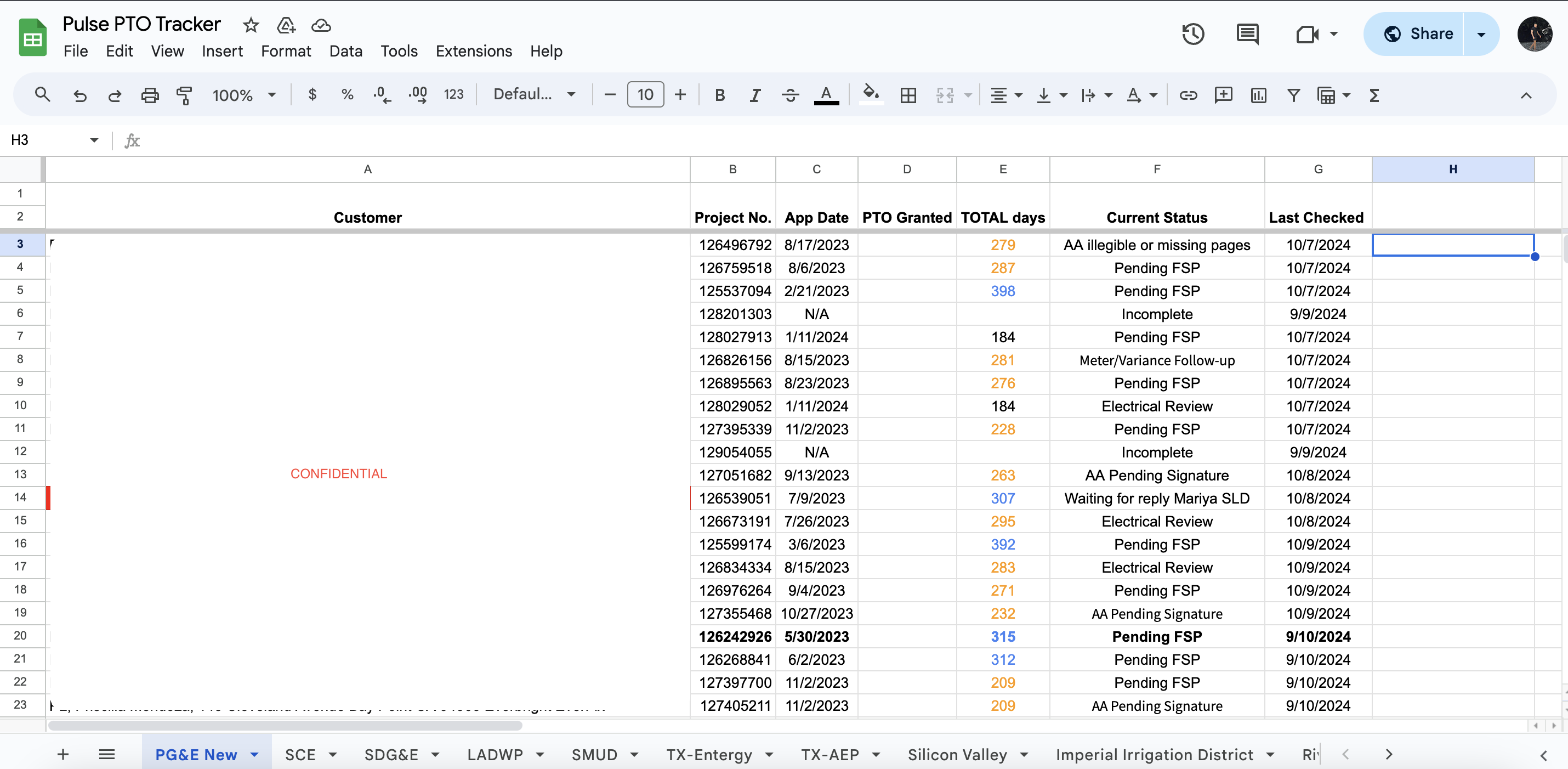
Task: Open all comments icon
Action: (x=1247, y=33)
